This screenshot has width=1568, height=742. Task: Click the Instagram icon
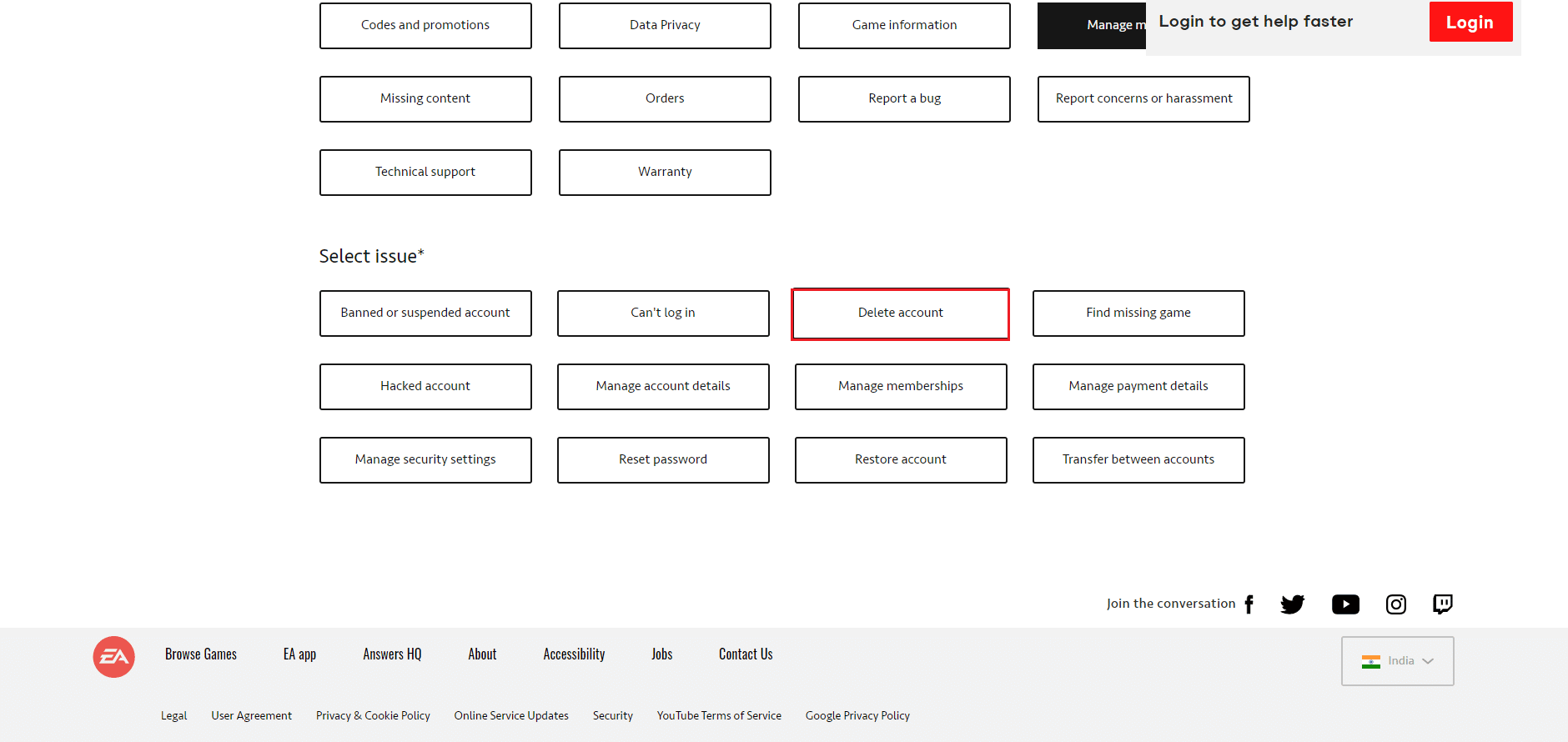[1395, 604]
